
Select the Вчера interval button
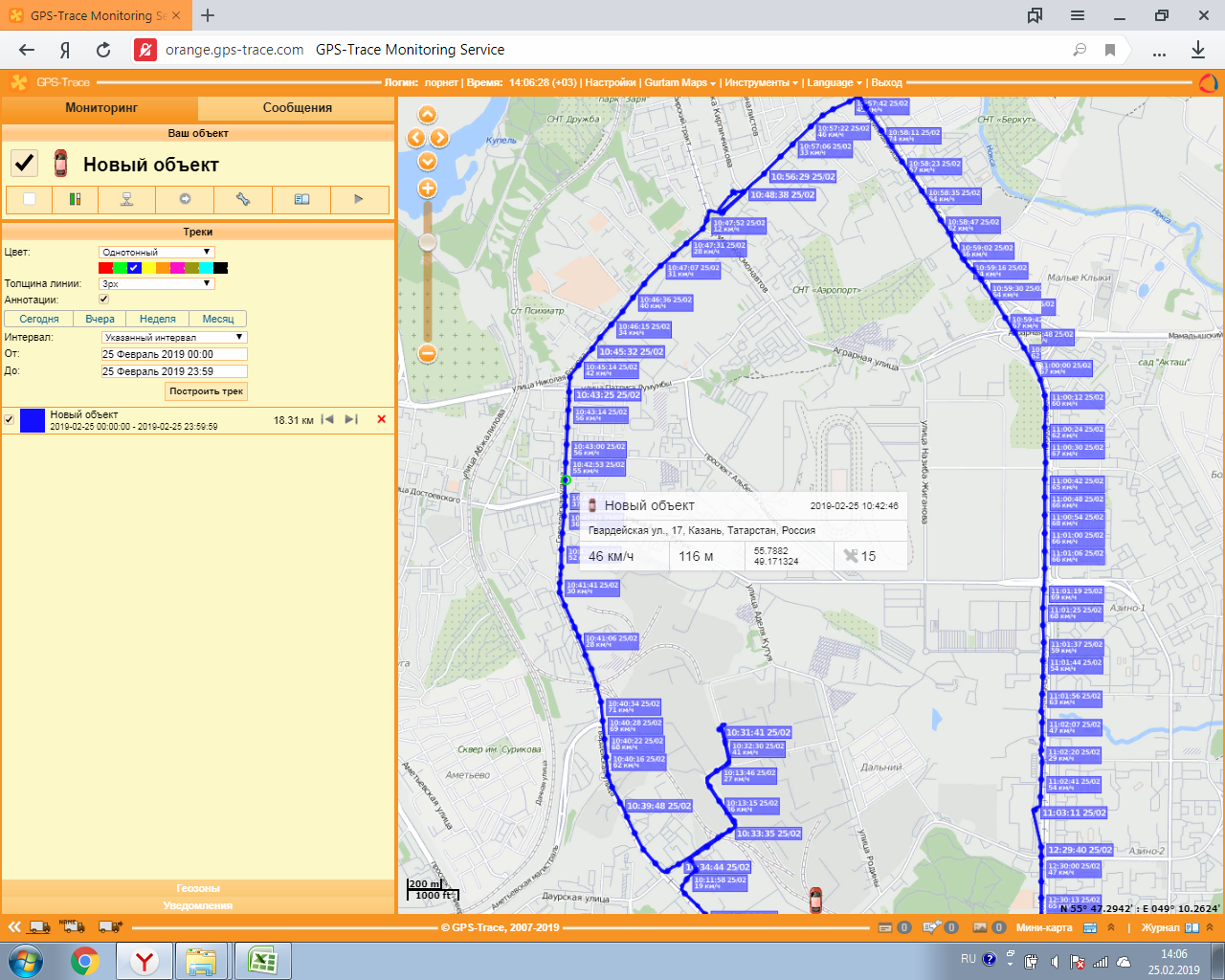point(100,319)
